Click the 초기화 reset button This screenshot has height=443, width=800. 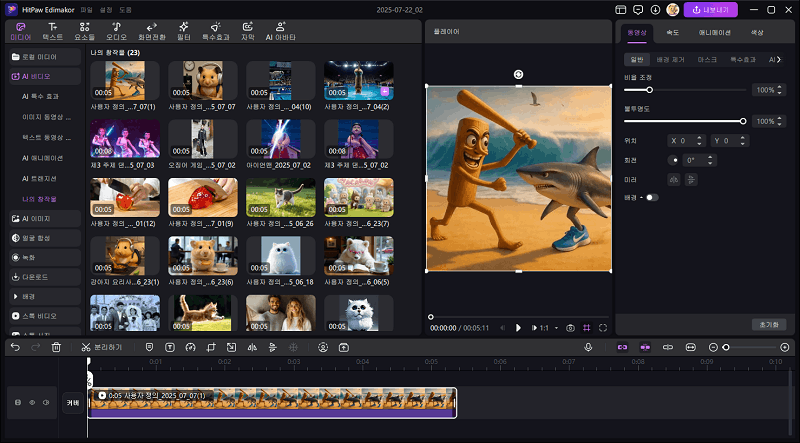[769, 325]
